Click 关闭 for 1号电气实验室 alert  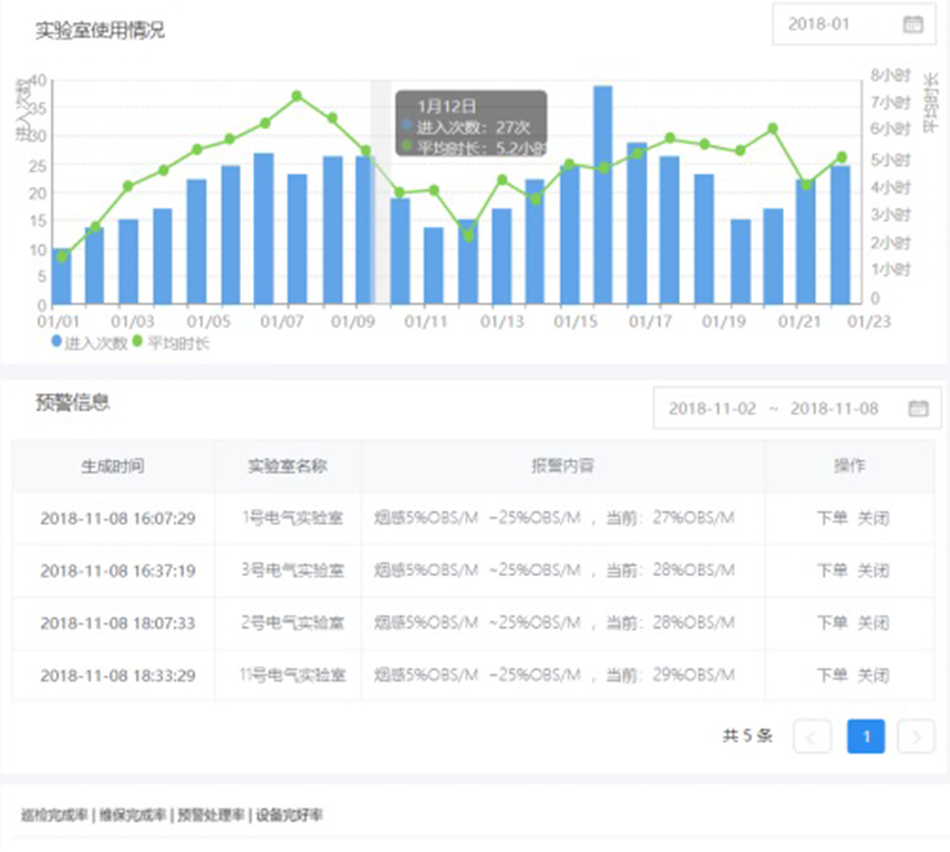coord(873,518)
